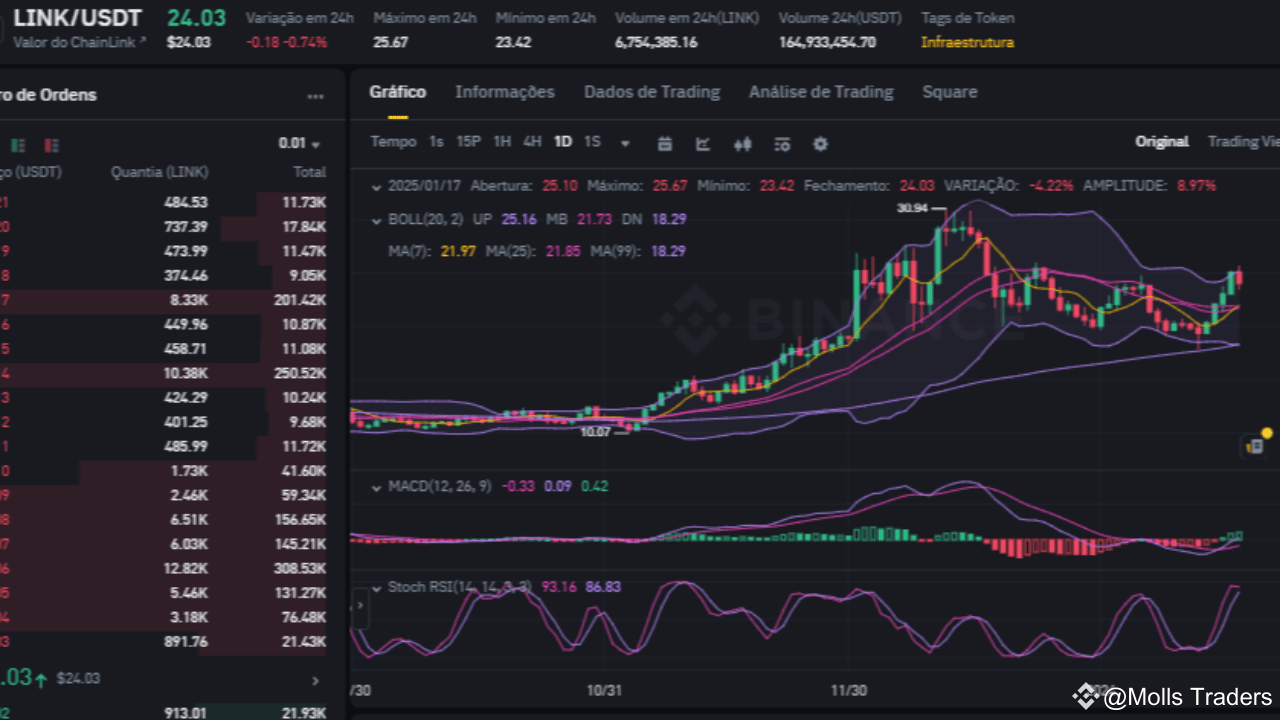The height and width of the screenshot is (720, 1280).
Task: Toggle the 1S timeframe option
Action: click(592, 141)
